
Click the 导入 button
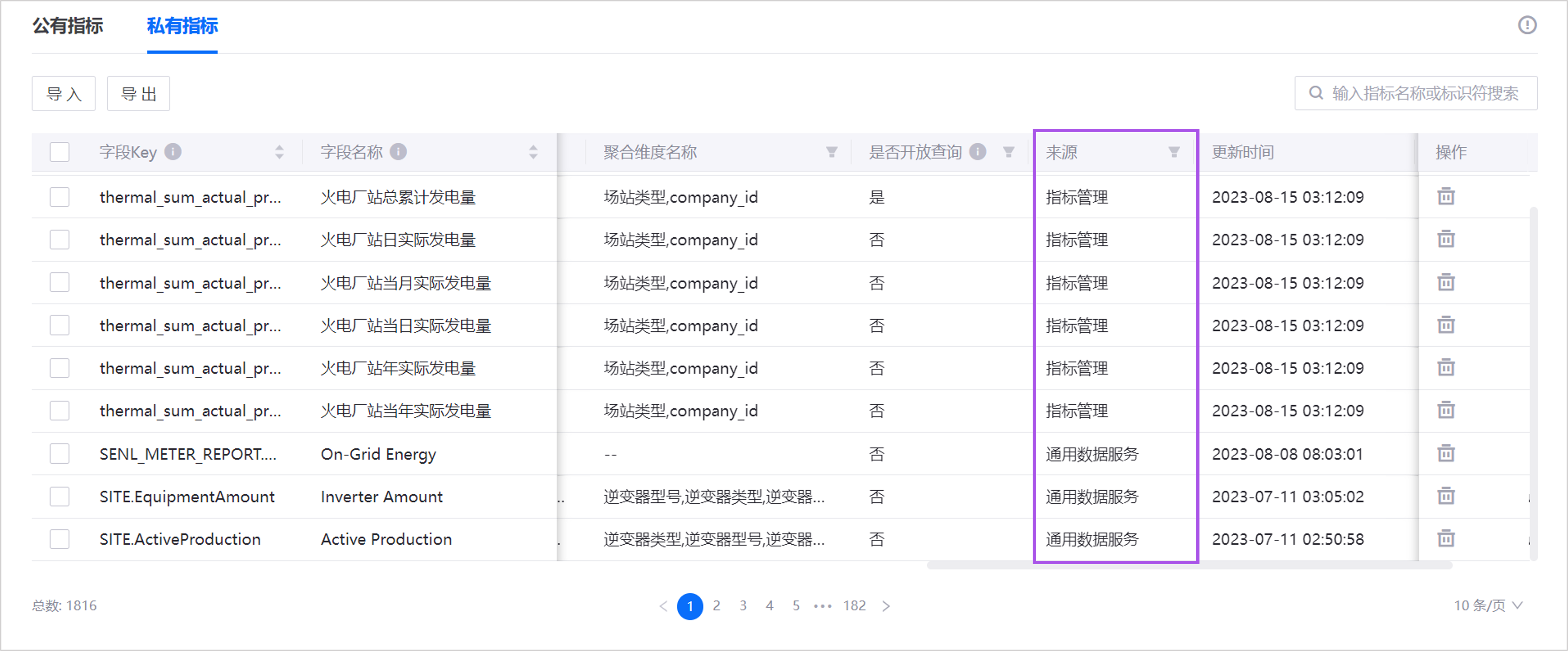[63, 94]
